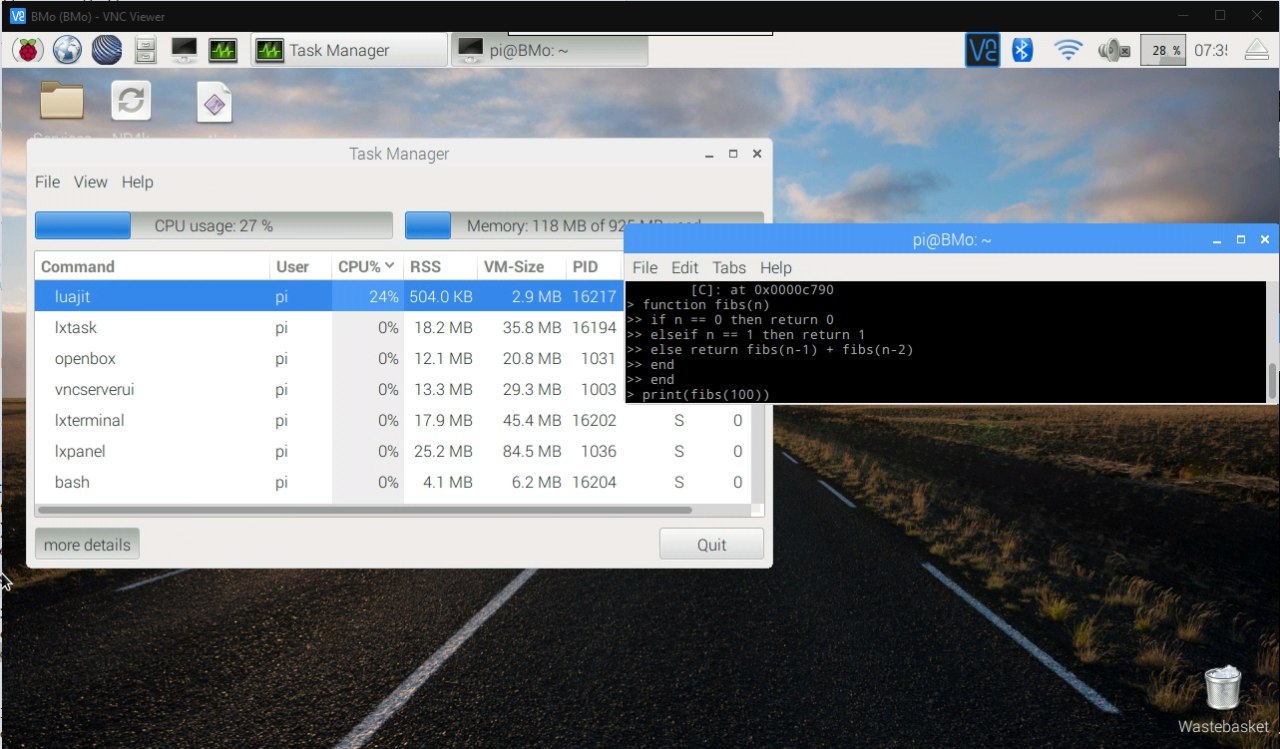Open Task Manager's File menu
Screen dimensions: 1280x749
tap(47, 182)
